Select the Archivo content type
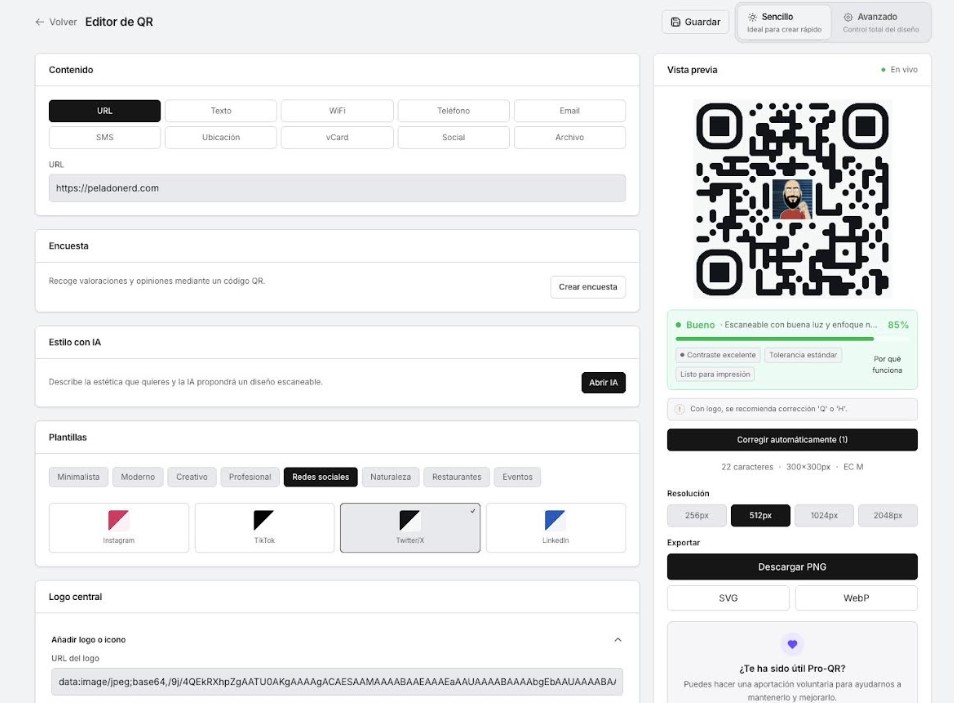Screen dimensions: 954x703 pos(569,138)
